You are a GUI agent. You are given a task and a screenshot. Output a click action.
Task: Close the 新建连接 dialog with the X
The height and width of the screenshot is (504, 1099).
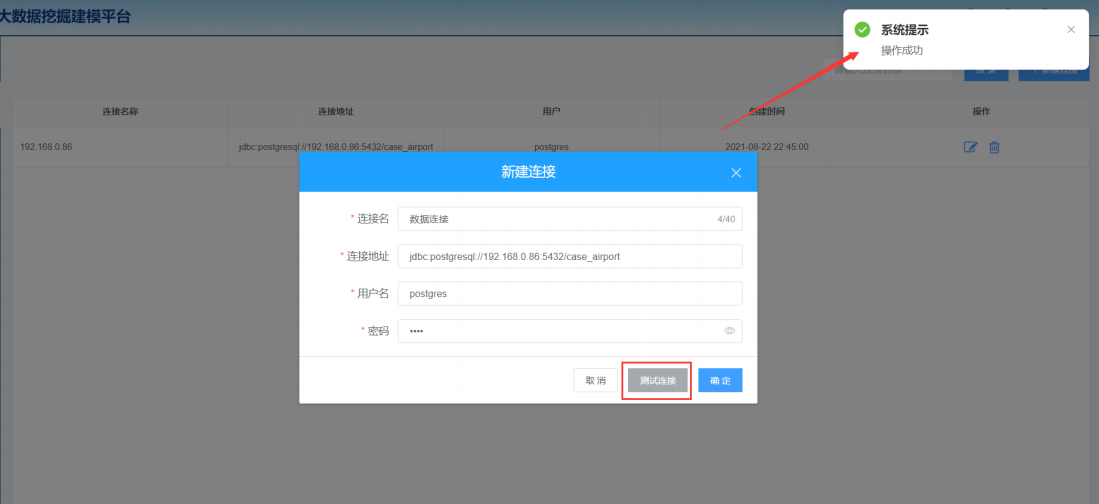pos(736,173)
